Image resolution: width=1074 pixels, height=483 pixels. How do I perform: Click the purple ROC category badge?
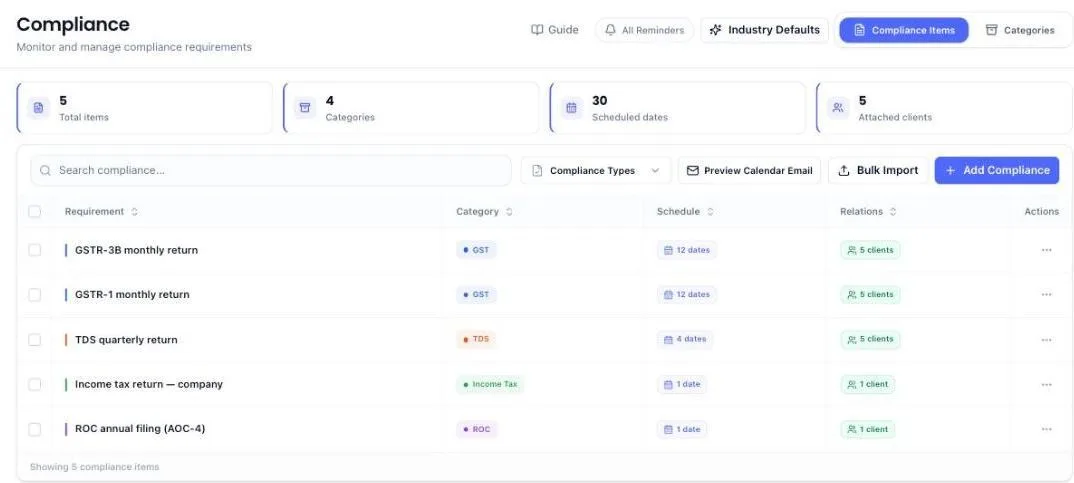(x=477, y=430)
